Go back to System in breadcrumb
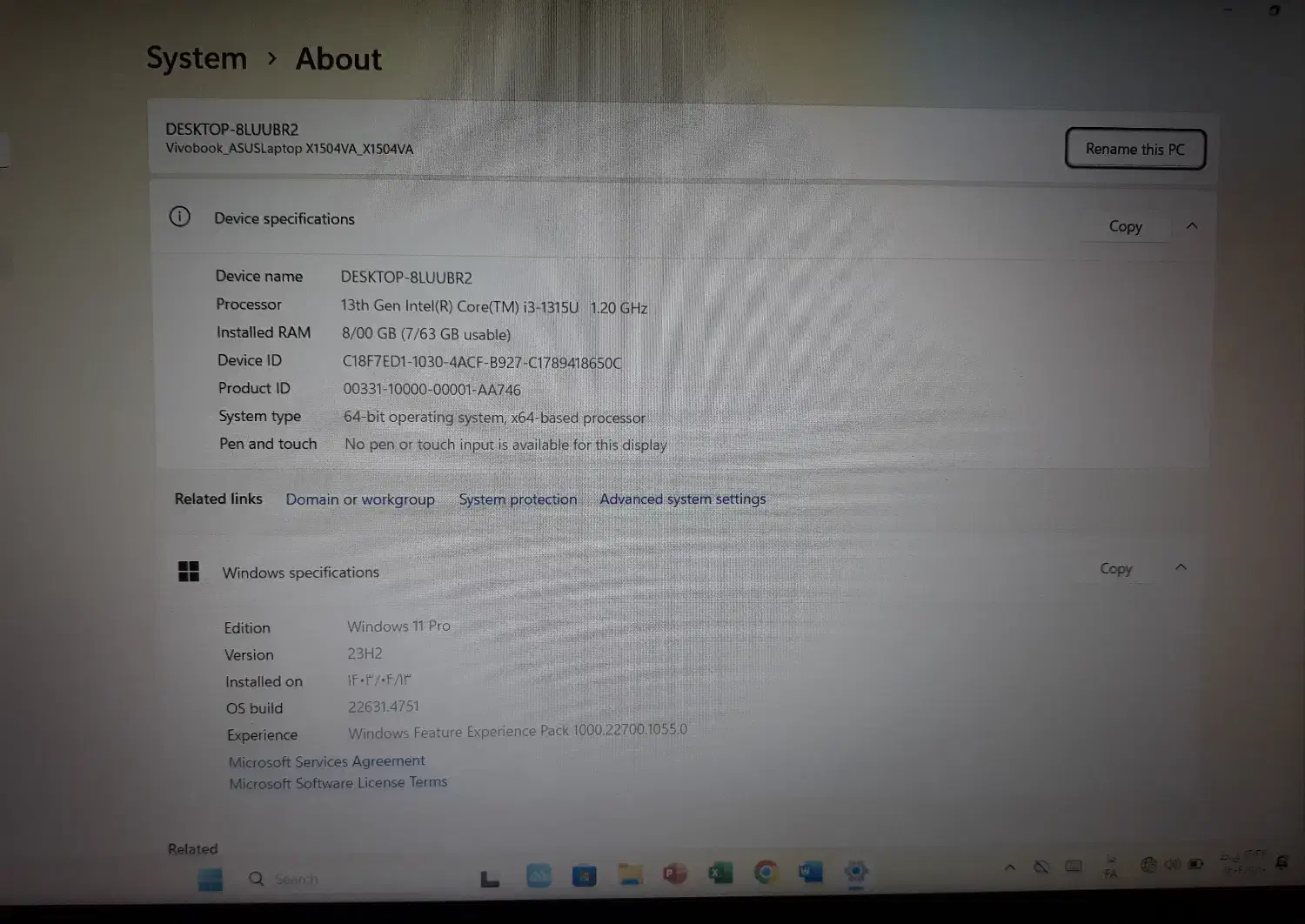Image resolution: width=1305 pixels, height=924 pixels. coord(197,58)
